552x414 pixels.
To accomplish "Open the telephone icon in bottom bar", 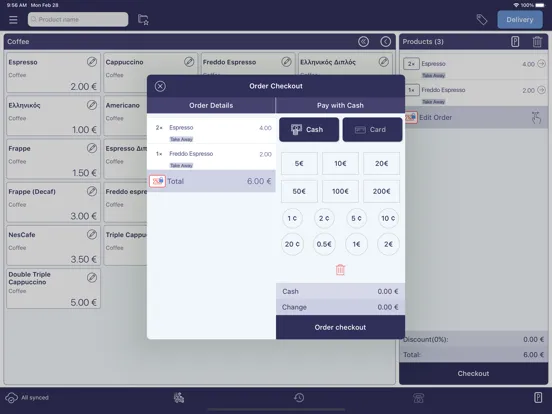I will [x=418, y=398].
